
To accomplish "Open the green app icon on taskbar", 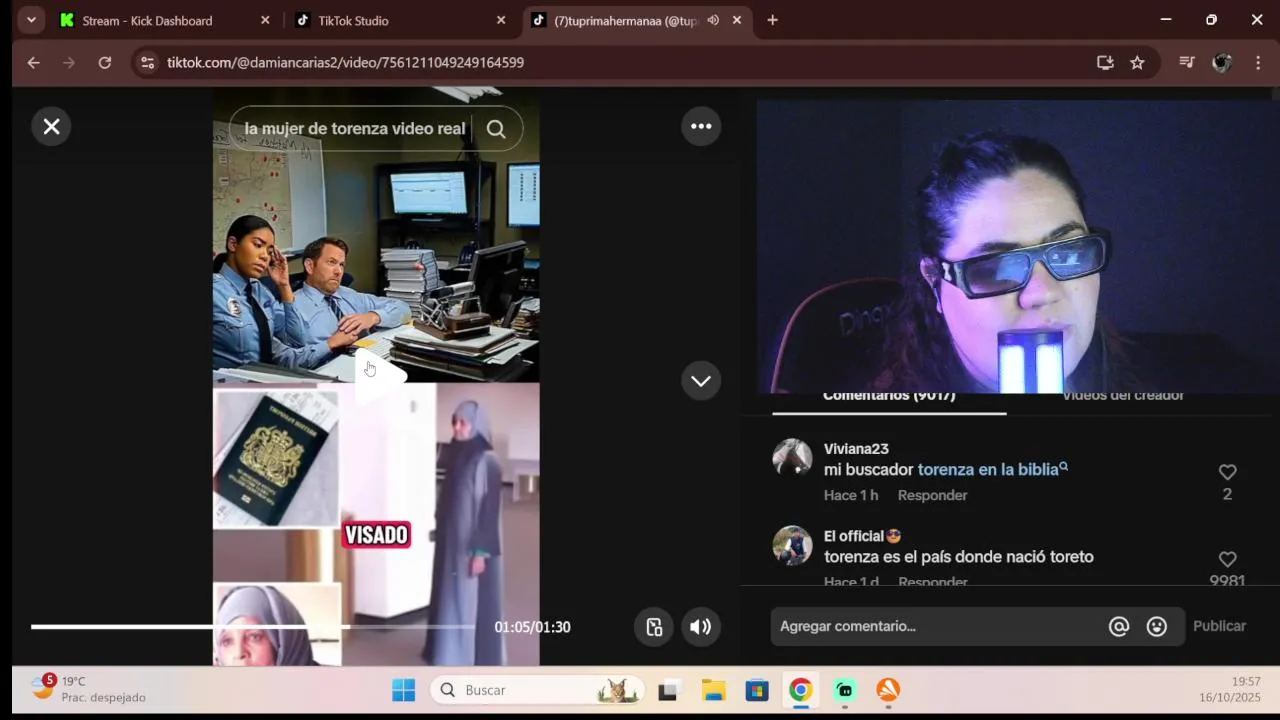I will pos(845,690).
